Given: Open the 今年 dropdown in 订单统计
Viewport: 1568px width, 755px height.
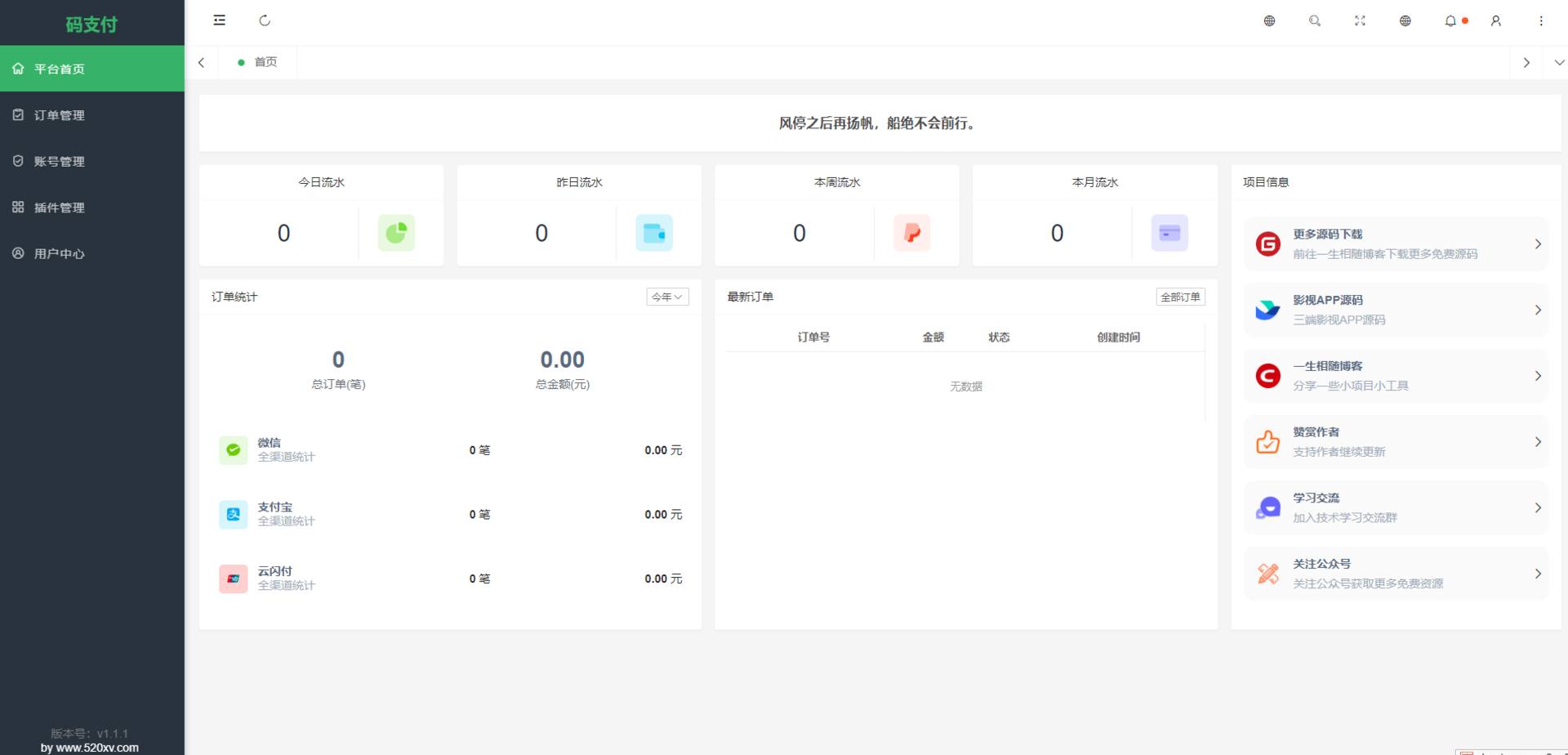Looking at the screenshot, I should pos(667,297).
